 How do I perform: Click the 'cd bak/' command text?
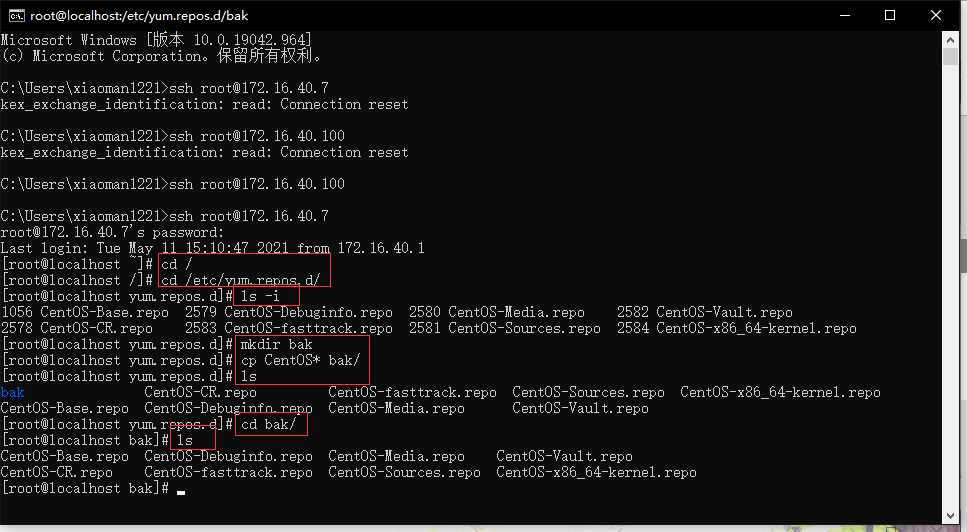pyautogui.click(x=273, y=425)
